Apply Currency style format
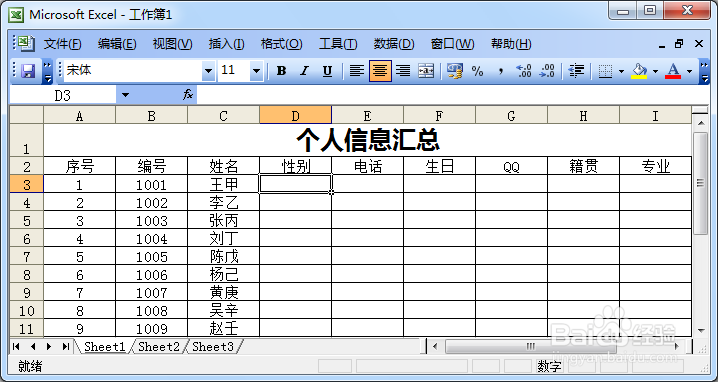This screenshot has width=718, height=382. coord(455,71)
